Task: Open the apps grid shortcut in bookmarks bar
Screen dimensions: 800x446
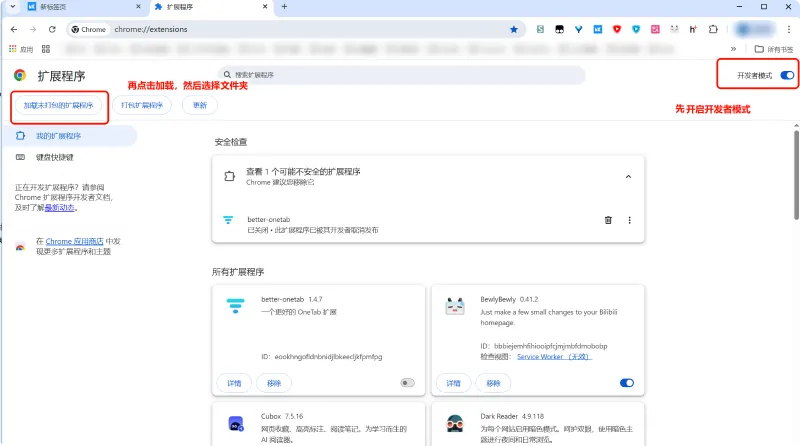Action: tap(20, 49)
